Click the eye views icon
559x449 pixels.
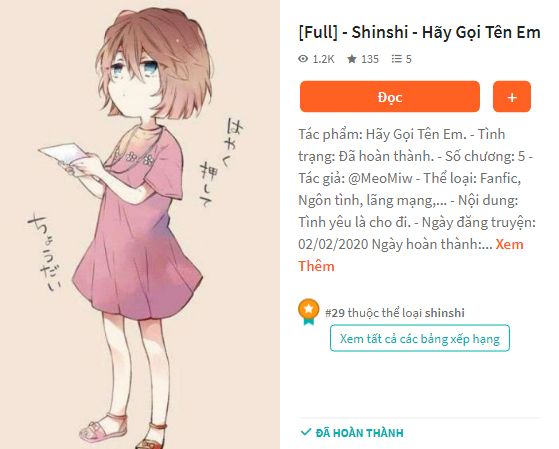(x=303, y=59)
